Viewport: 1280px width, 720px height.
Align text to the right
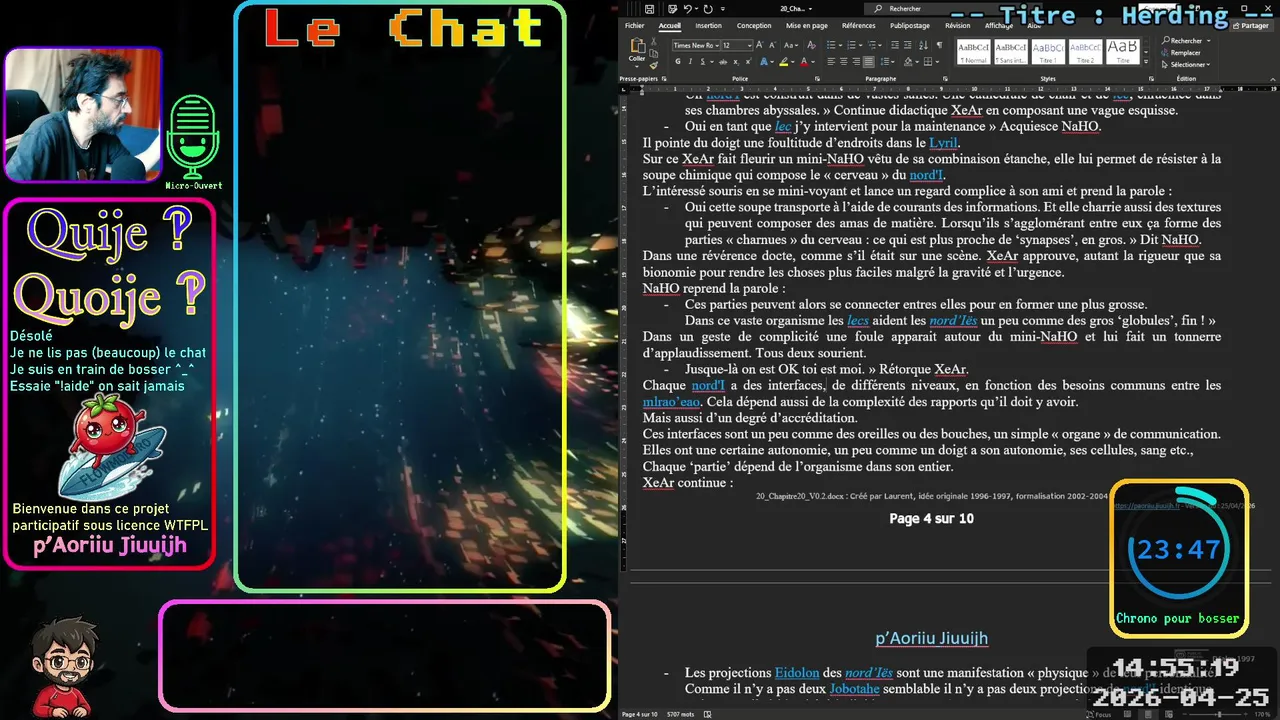856,61
